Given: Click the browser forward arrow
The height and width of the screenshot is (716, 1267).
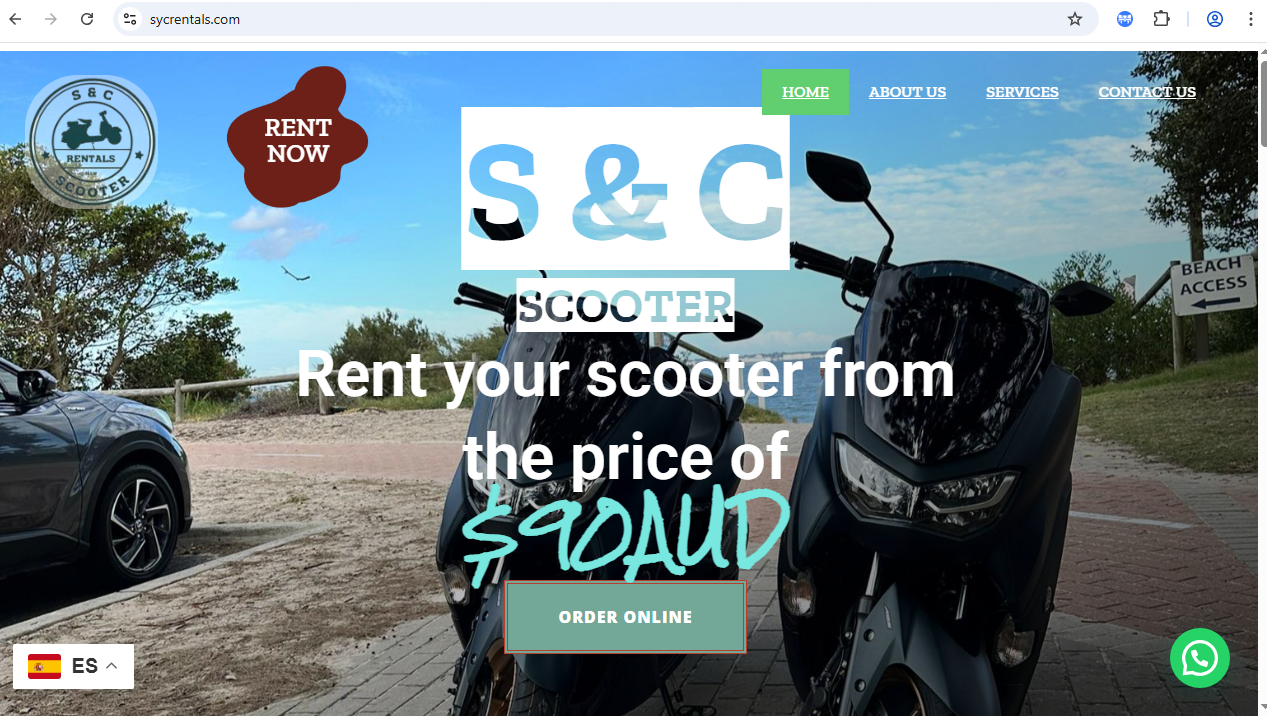Looking at the screenshot, I should [x=51, y=19].
